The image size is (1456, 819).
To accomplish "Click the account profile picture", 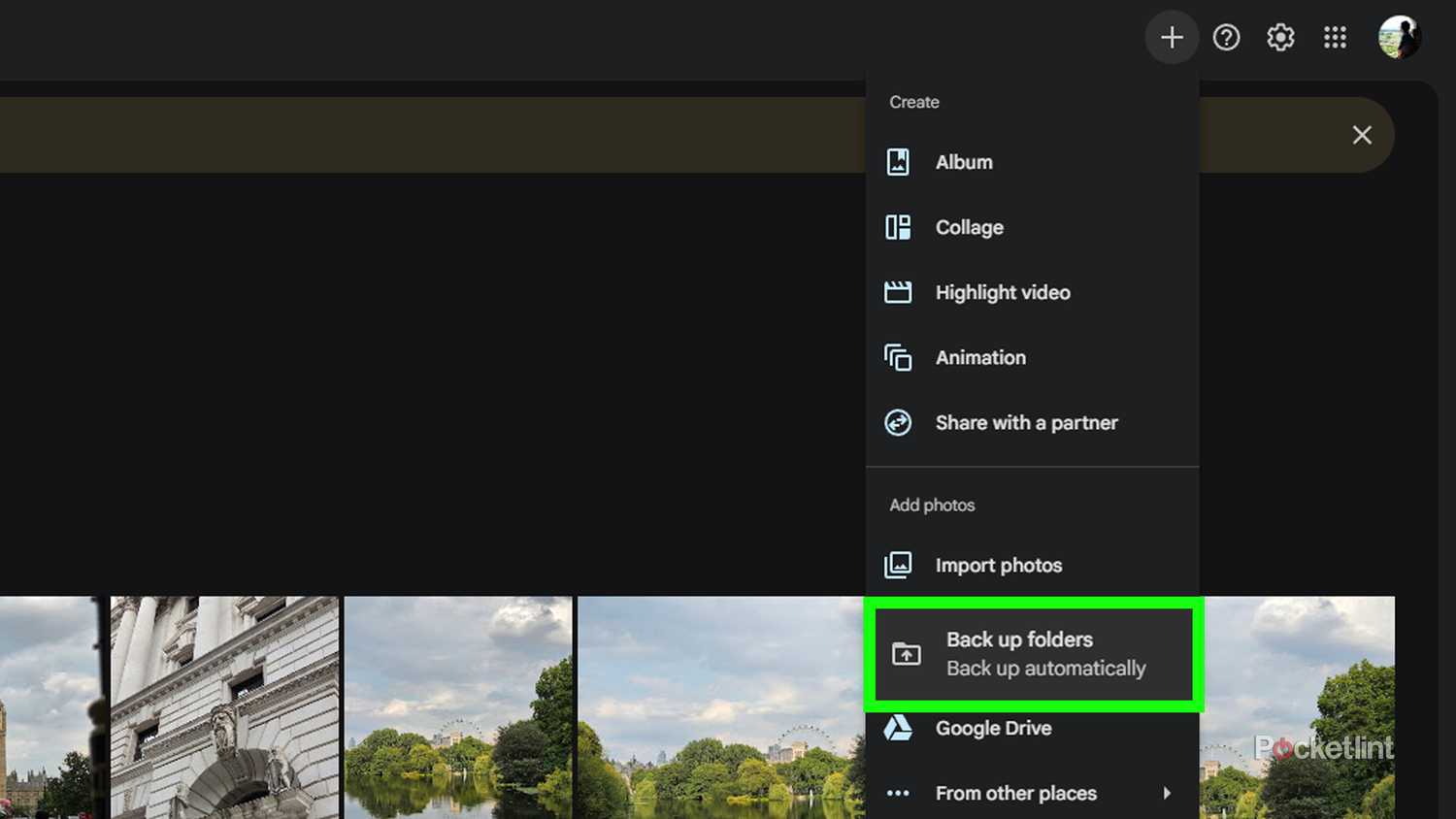I will point(1399,38).
